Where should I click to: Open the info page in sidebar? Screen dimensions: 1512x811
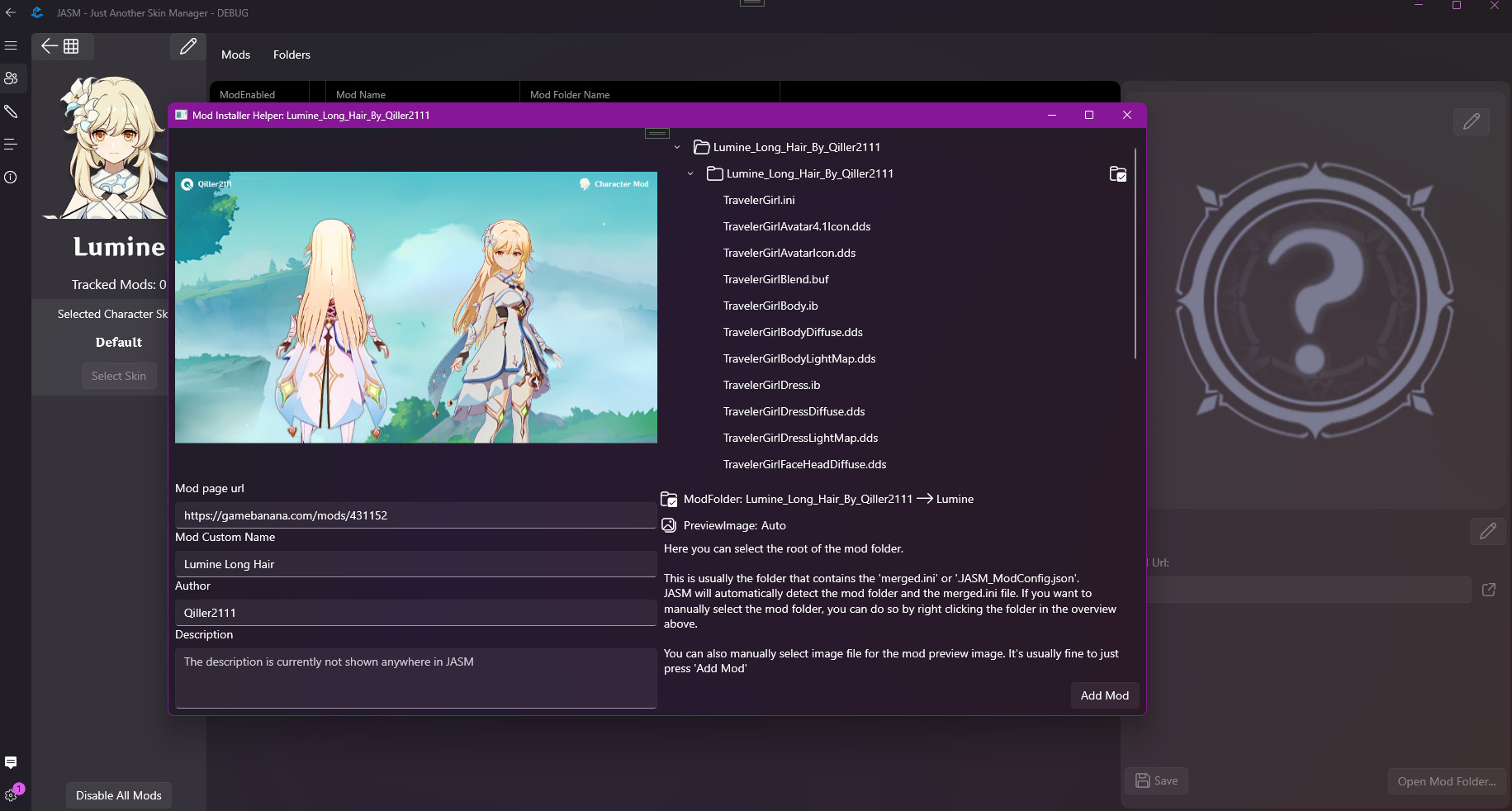point(11,178)
